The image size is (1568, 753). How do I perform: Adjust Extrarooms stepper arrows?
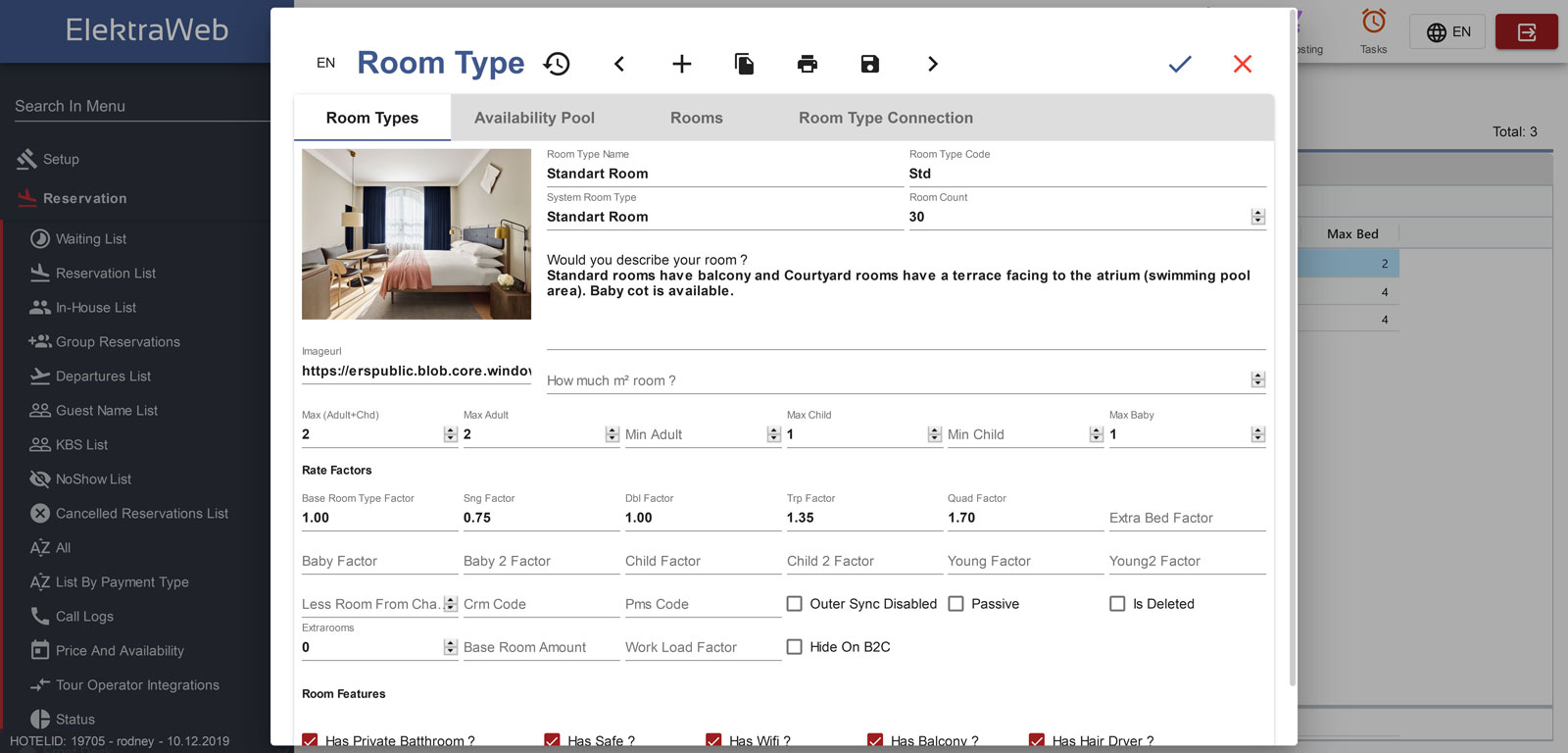[451, 647]
